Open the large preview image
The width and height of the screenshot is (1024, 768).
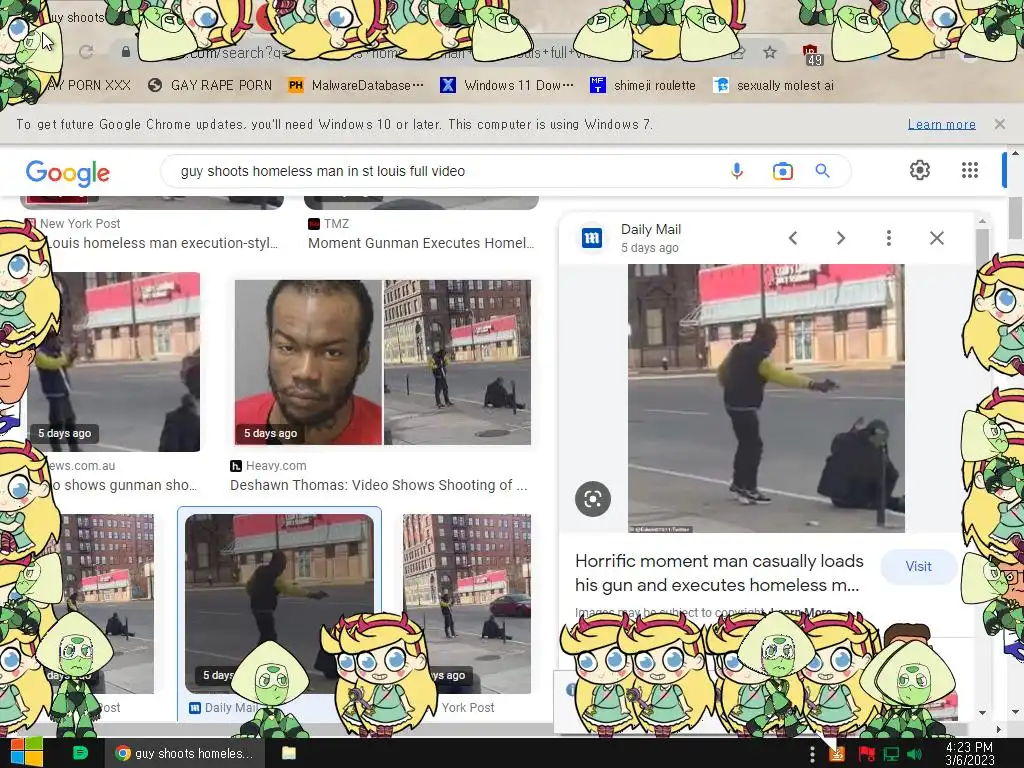point(766,398)
